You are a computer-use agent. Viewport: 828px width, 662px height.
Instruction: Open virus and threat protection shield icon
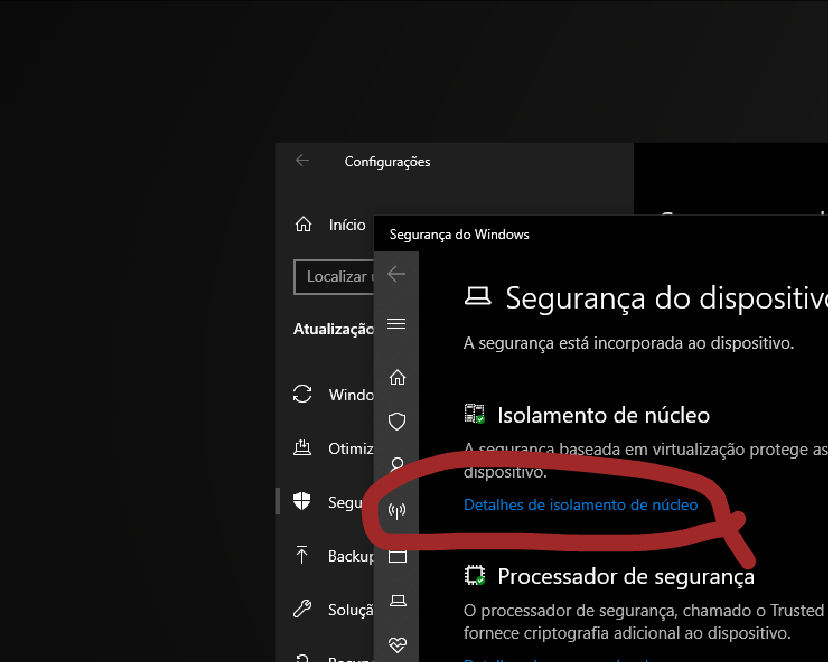[397, 422]
